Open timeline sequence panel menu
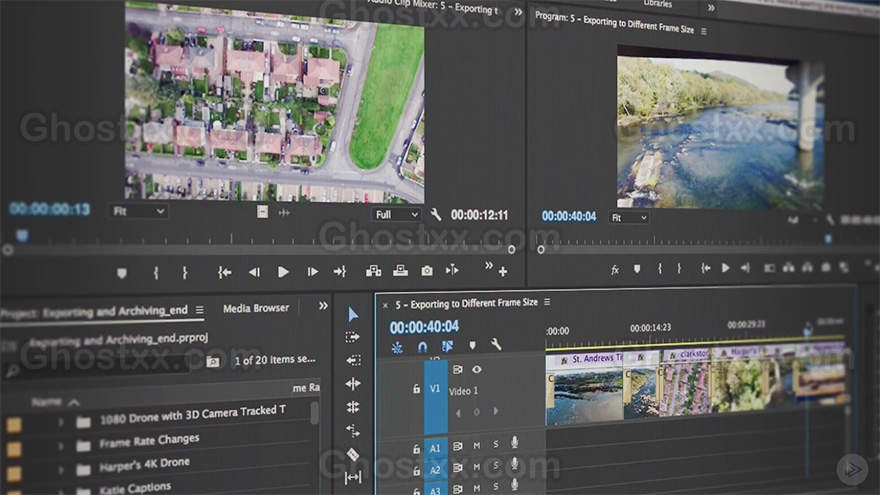The width and height of the screenshot is (880, 495). [x=547, y=302]
